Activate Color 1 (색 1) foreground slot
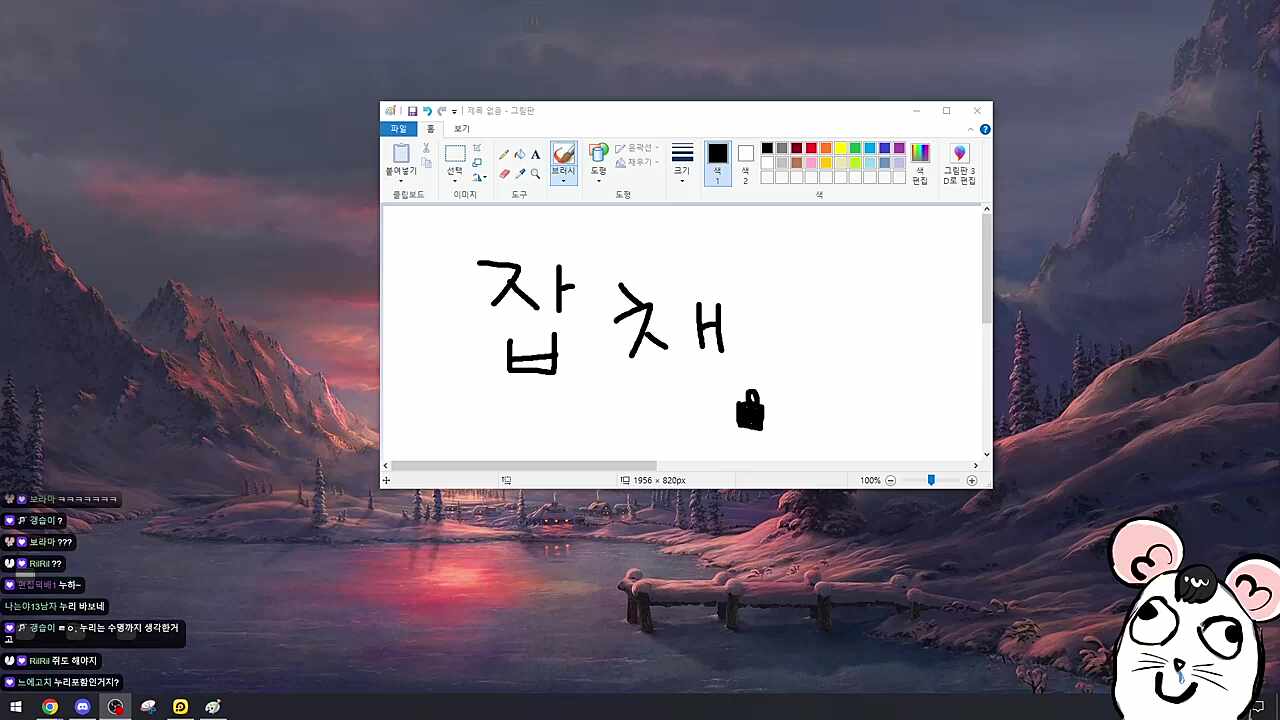 (x=717, y=163)
